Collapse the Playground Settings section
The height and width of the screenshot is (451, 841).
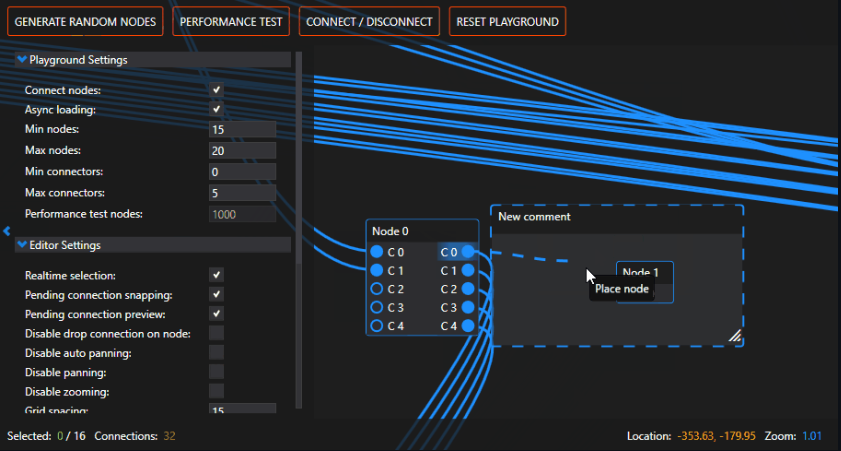coord(22,60)
